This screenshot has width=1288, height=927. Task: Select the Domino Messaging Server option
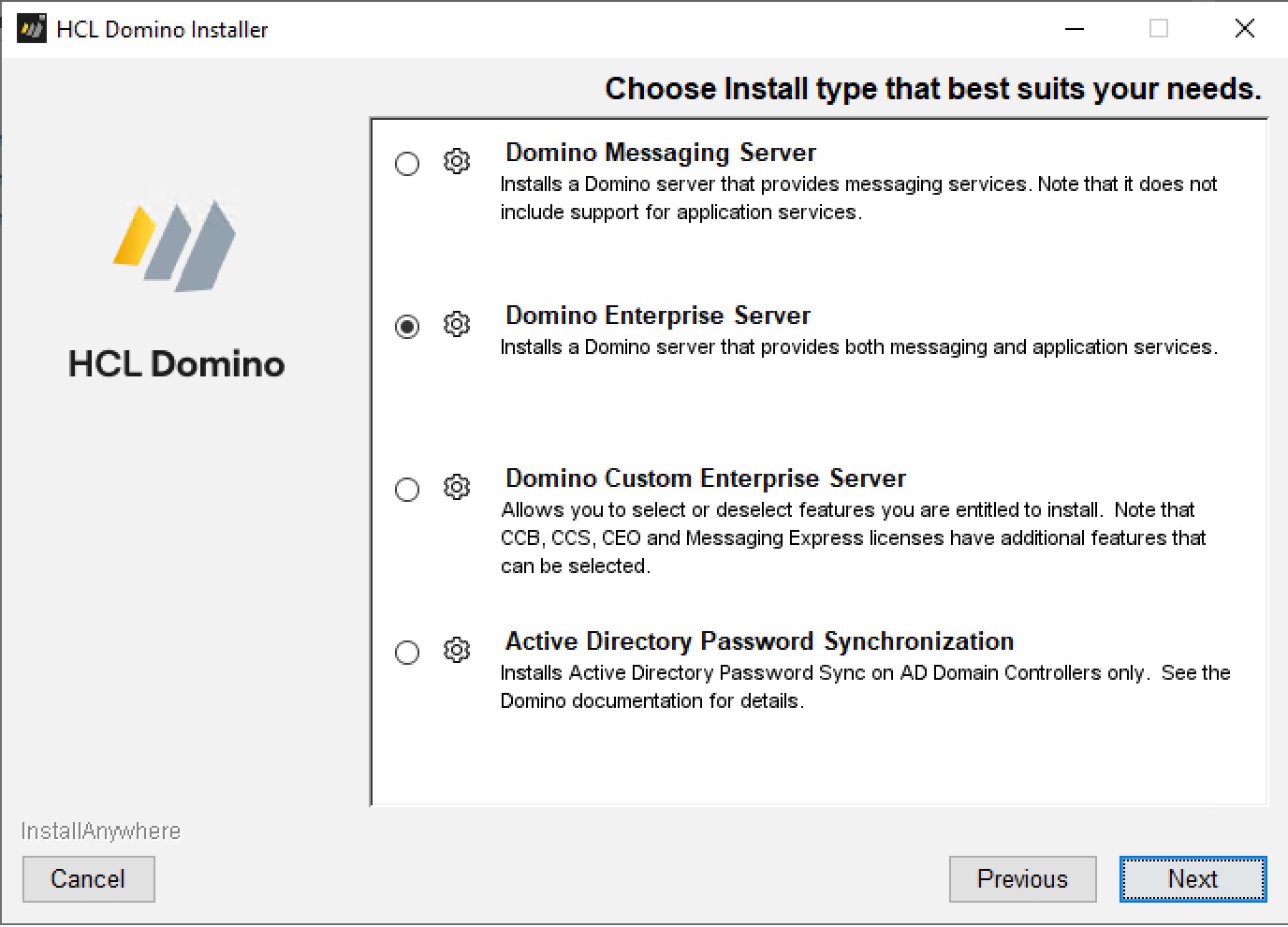tap(406, 163)
